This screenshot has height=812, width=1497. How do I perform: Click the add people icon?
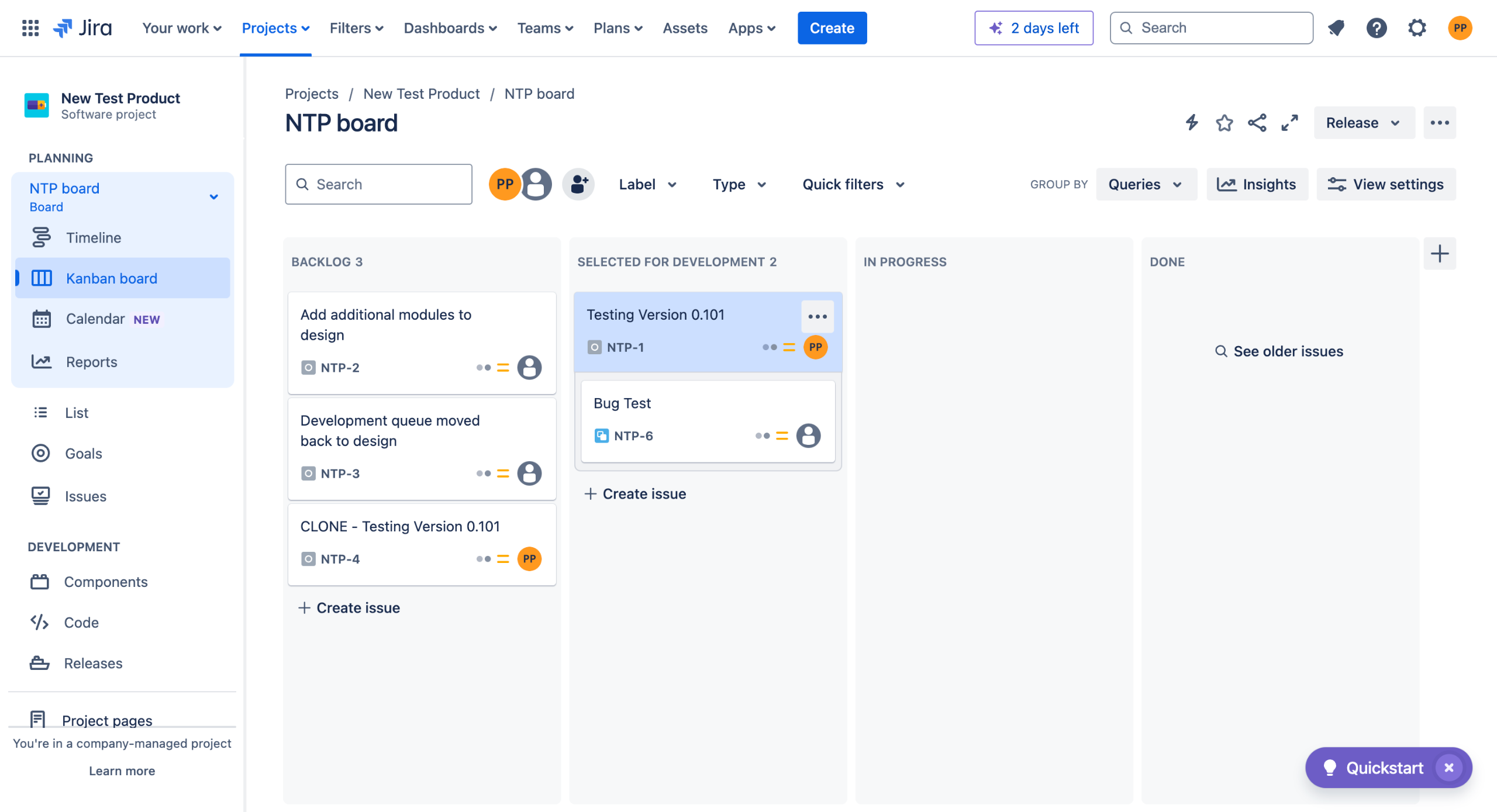pyautogui.click(x=578, y=184)
